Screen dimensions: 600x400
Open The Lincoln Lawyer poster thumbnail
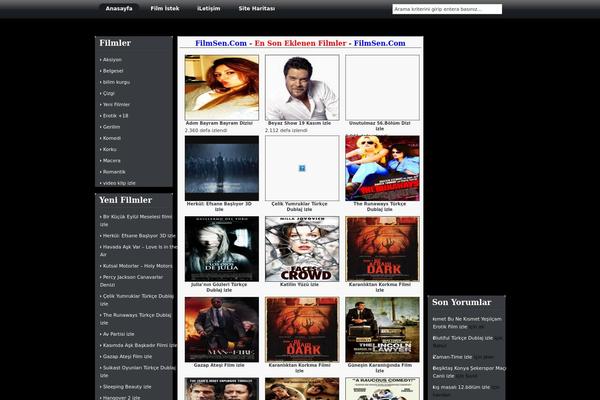[382, 330]
